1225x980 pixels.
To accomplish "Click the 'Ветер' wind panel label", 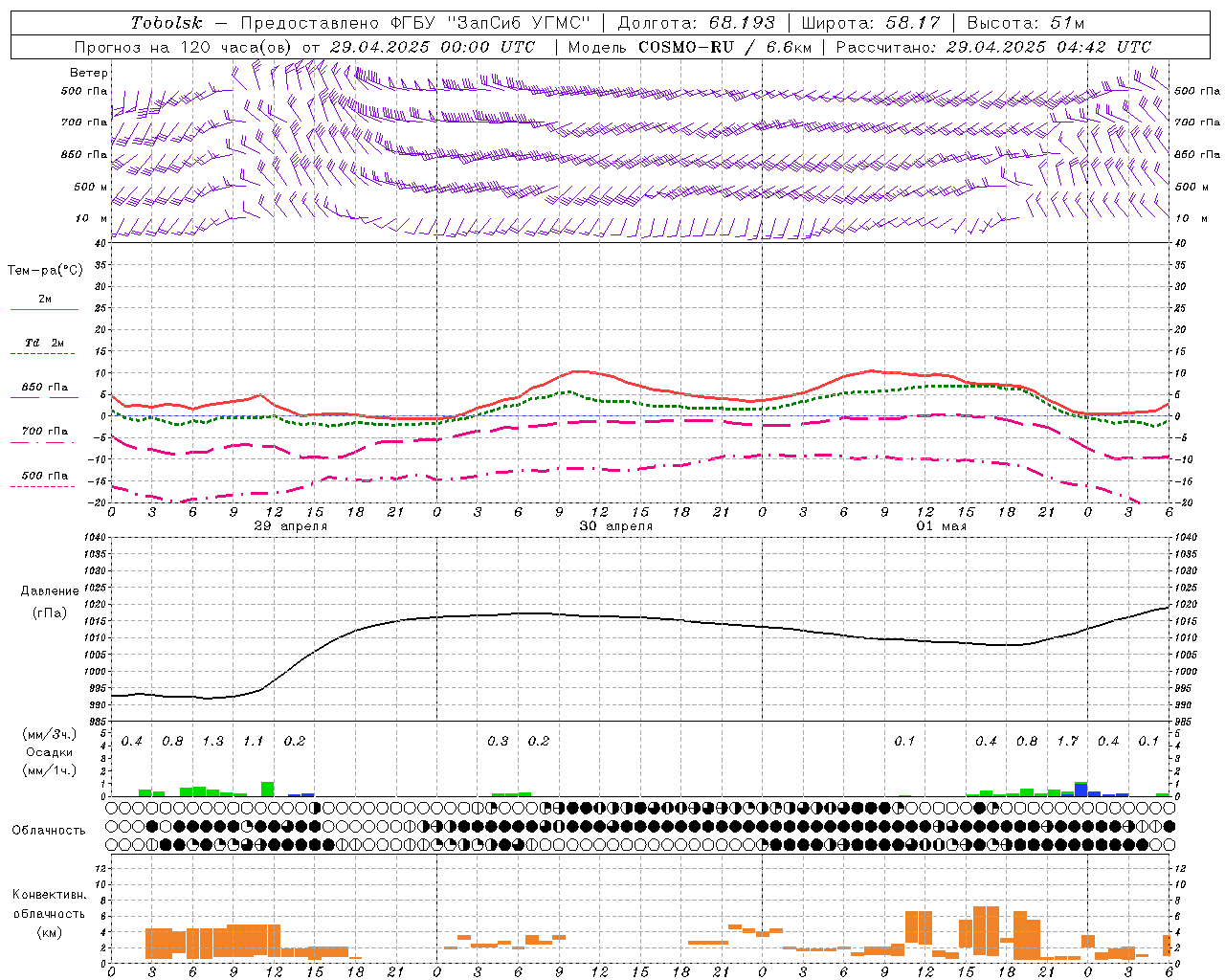I will tap(89, 73).
